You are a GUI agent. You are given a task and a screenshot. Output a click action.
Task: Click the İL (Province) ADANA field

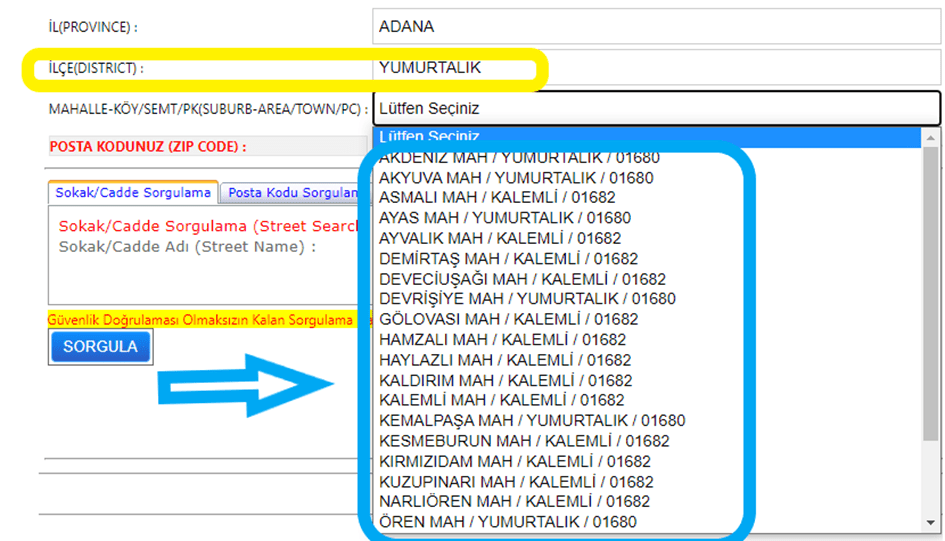pos(655,27)
